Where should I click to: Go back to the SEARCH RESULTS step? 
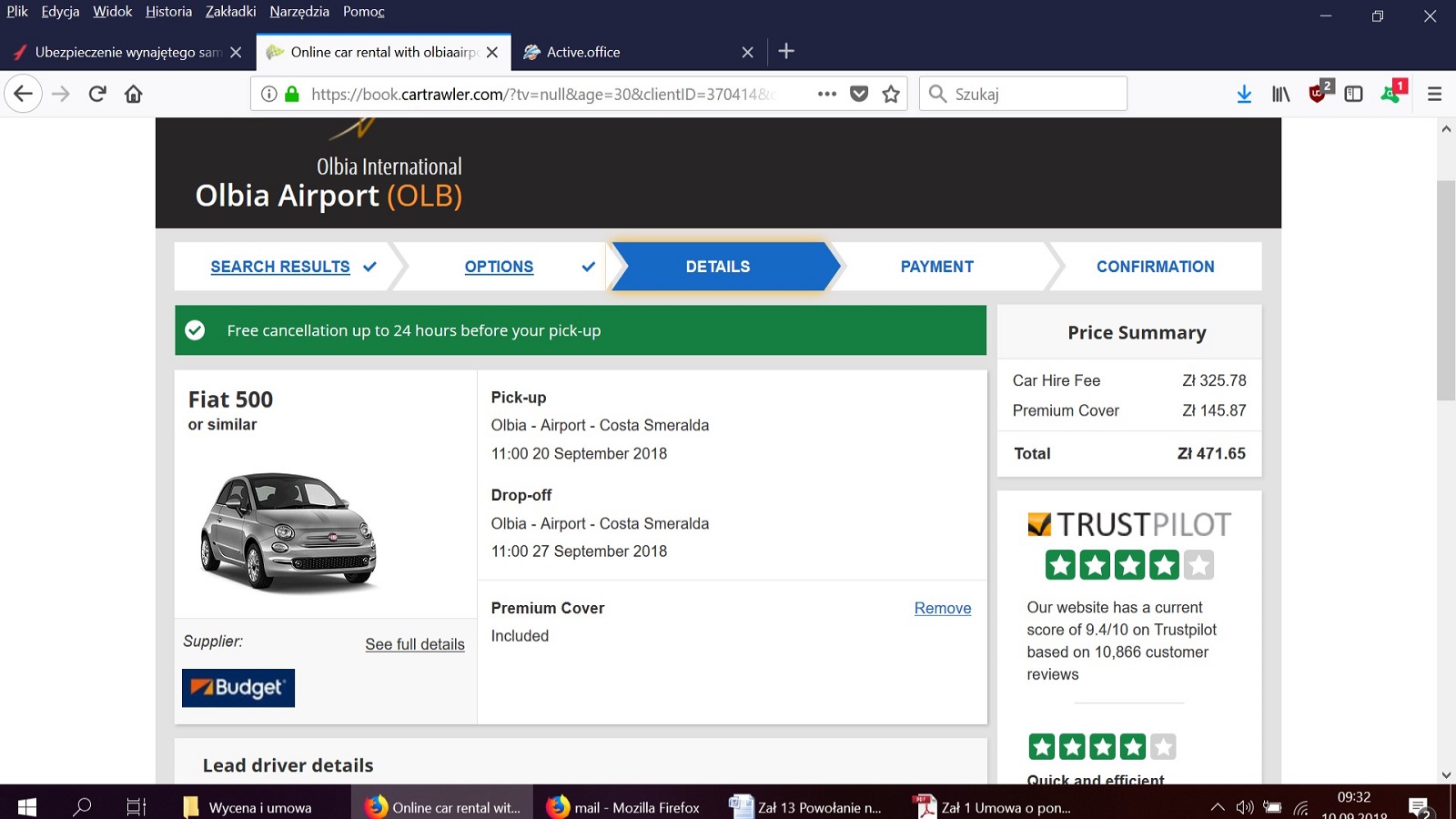click(280, 267)
